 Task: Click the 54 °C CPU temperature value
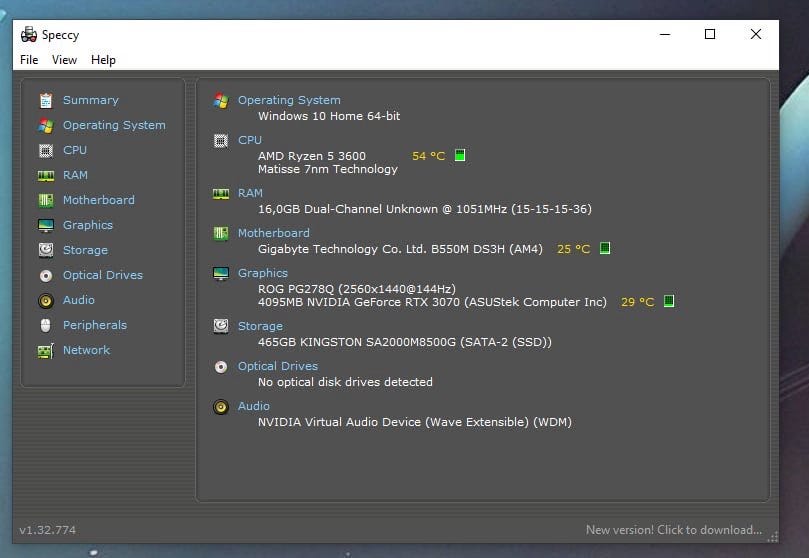click(428, 156)
